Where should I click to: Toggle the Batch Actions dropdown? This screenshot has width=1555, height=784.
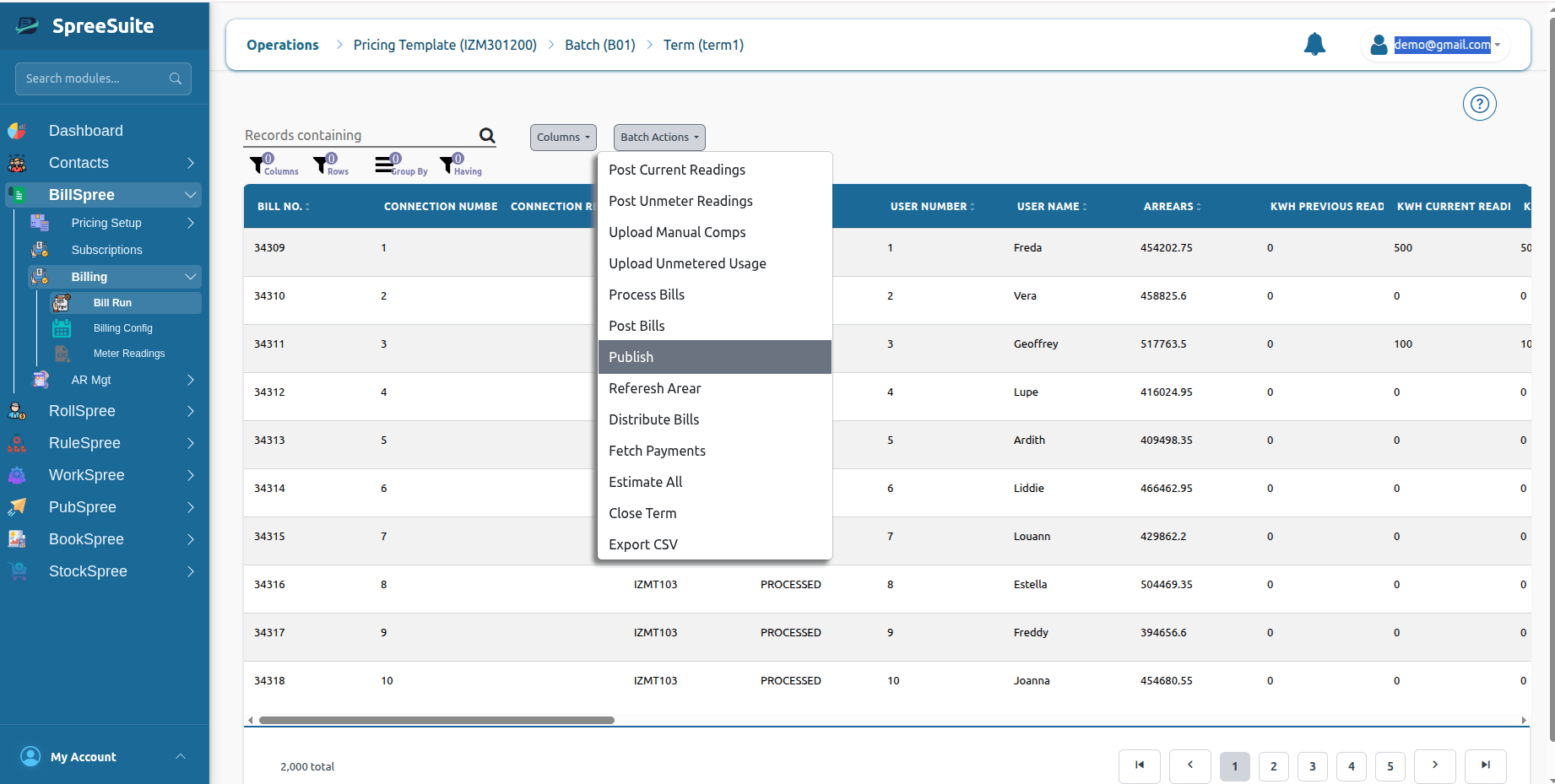(659, 138)
